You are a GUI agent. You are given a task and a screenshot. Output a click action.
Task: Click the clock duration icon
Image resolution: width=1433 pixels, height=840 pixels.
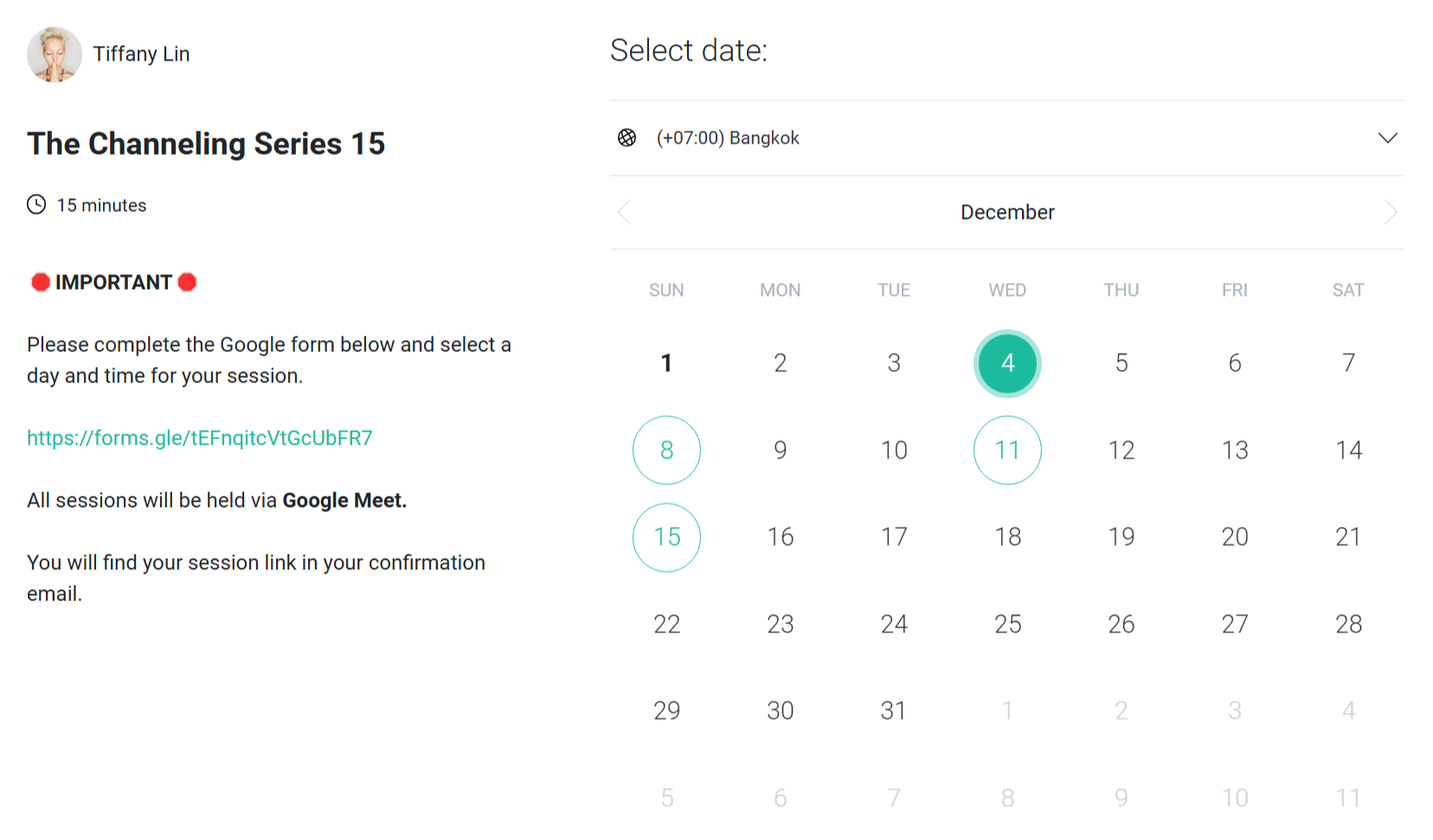tap(36, 205)
